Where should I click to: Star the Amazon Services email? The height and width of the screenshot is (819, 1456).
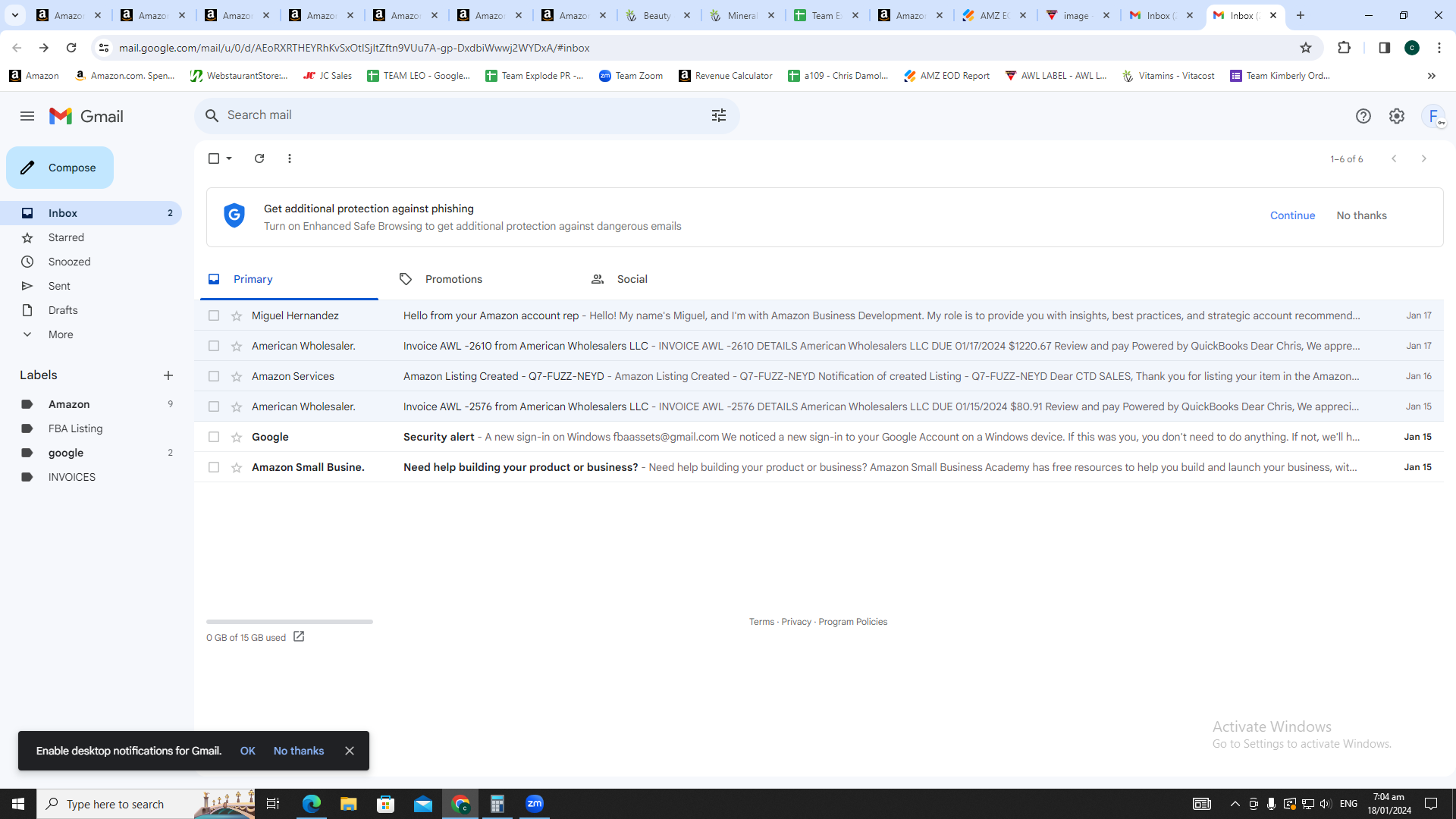pyautogui.click(x=237, y=376)
